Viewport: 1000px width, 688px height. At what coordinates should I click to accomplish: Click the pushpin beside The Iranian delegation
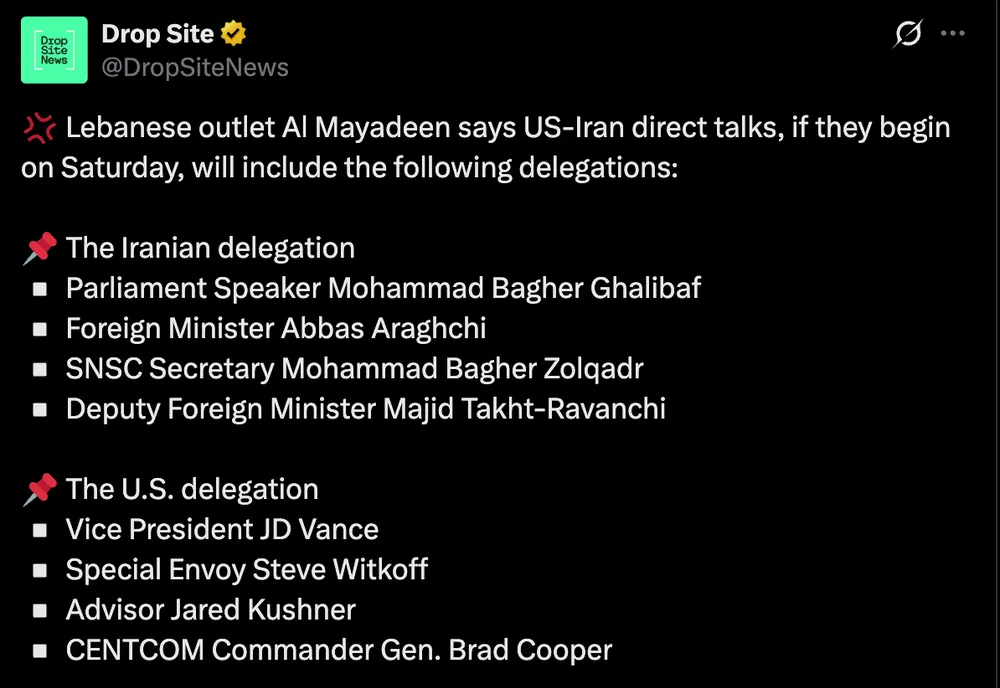pos(40,248)
